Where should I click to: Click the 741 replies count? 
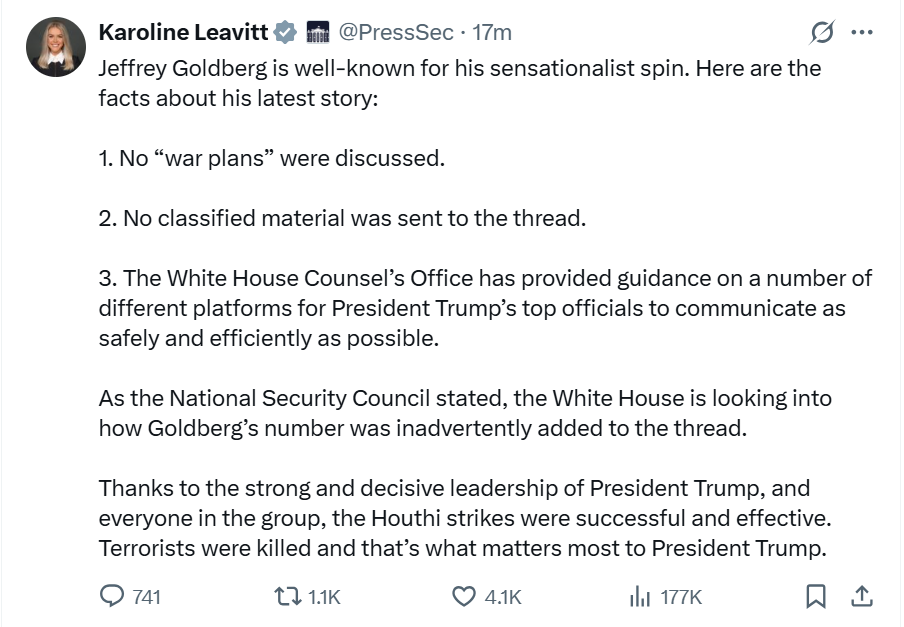pyautogui.click(x=146, y=597)
